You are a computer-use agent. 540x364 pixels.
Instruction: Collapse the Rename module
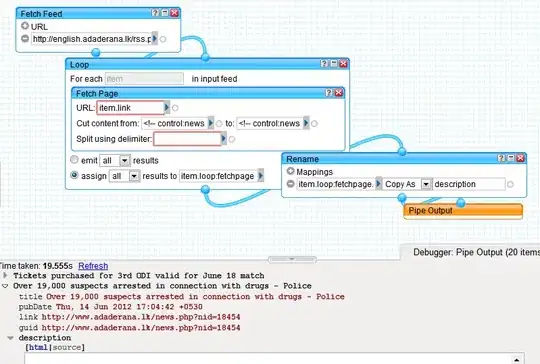(x=511, y=158)
